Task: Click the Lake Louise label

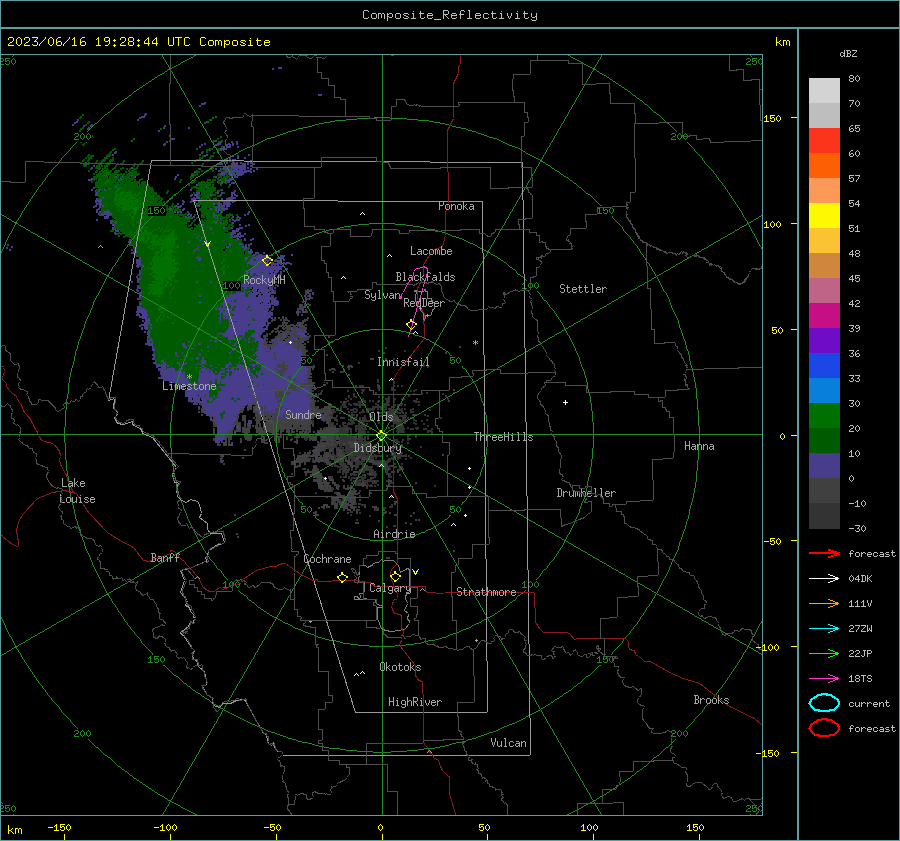Action: pyautogui.click(x=77, y=491)
